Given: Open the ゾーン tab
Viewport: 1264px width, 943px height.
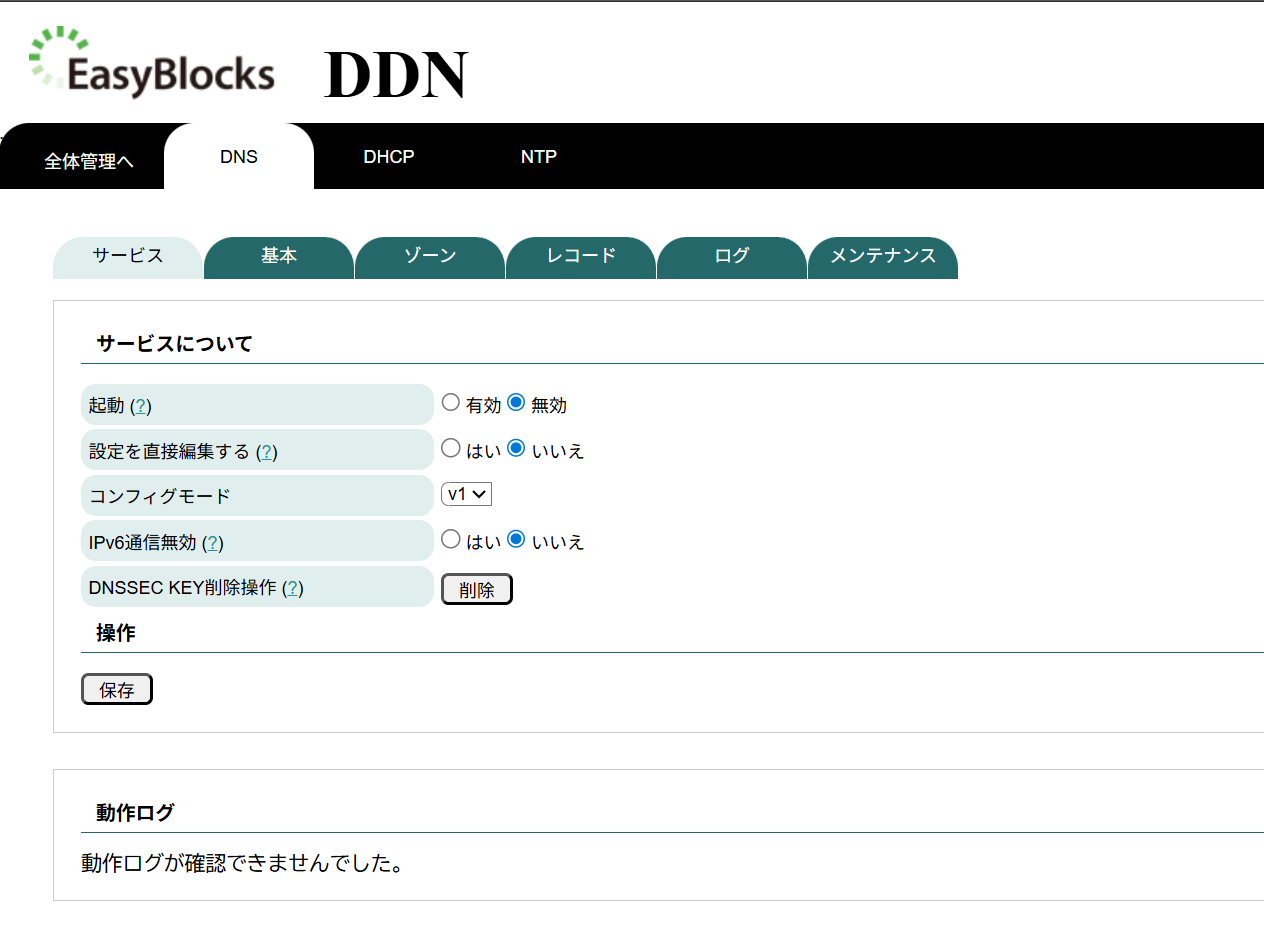Looking at the screenshot, I should 429,256.
